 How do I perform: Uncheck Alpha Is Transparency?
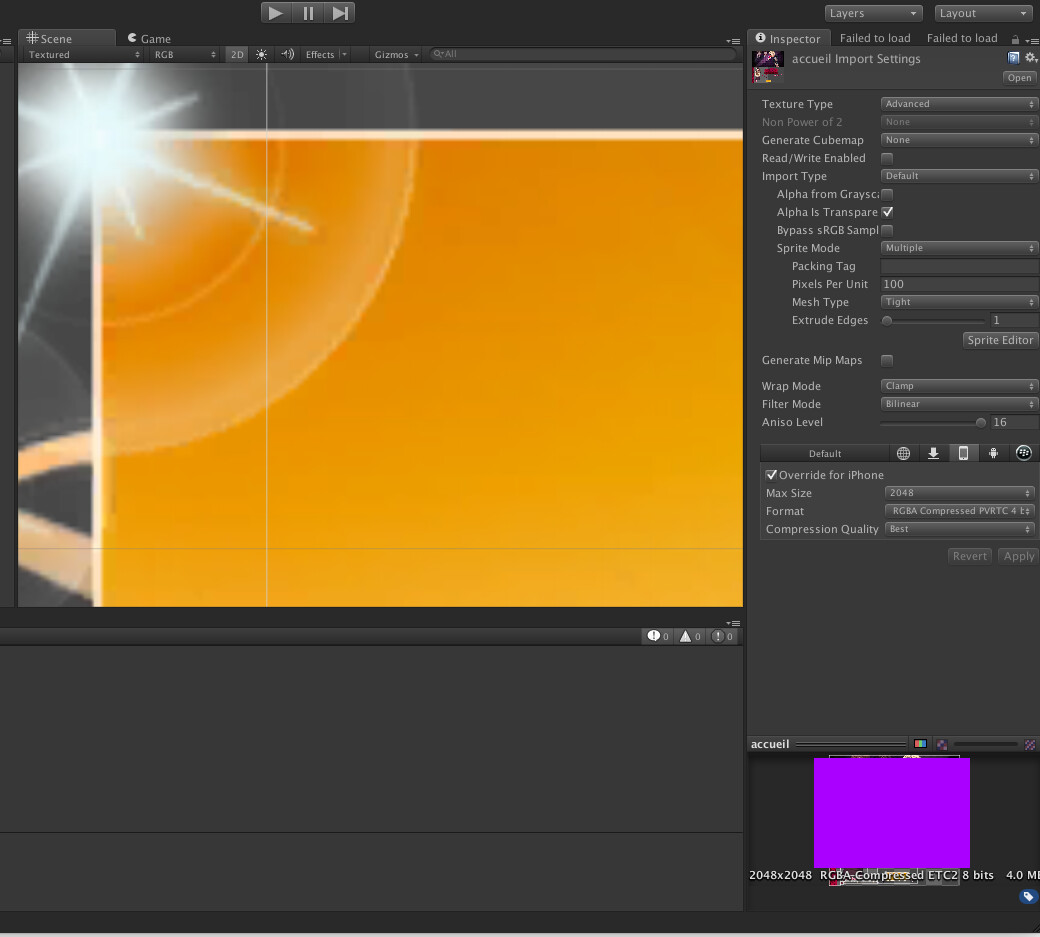tap(887, 211)
